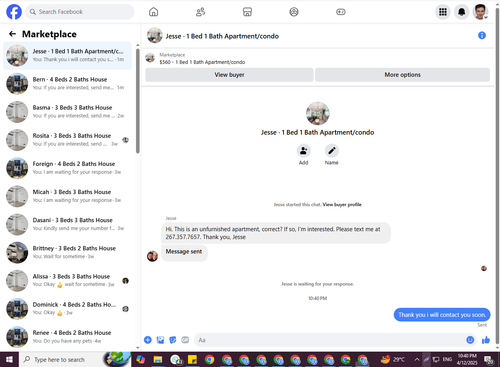The width and height of the screenshot is (500, 367).
Task: Click the pencil Name edit icon
Action: click(x=332, y=151)
